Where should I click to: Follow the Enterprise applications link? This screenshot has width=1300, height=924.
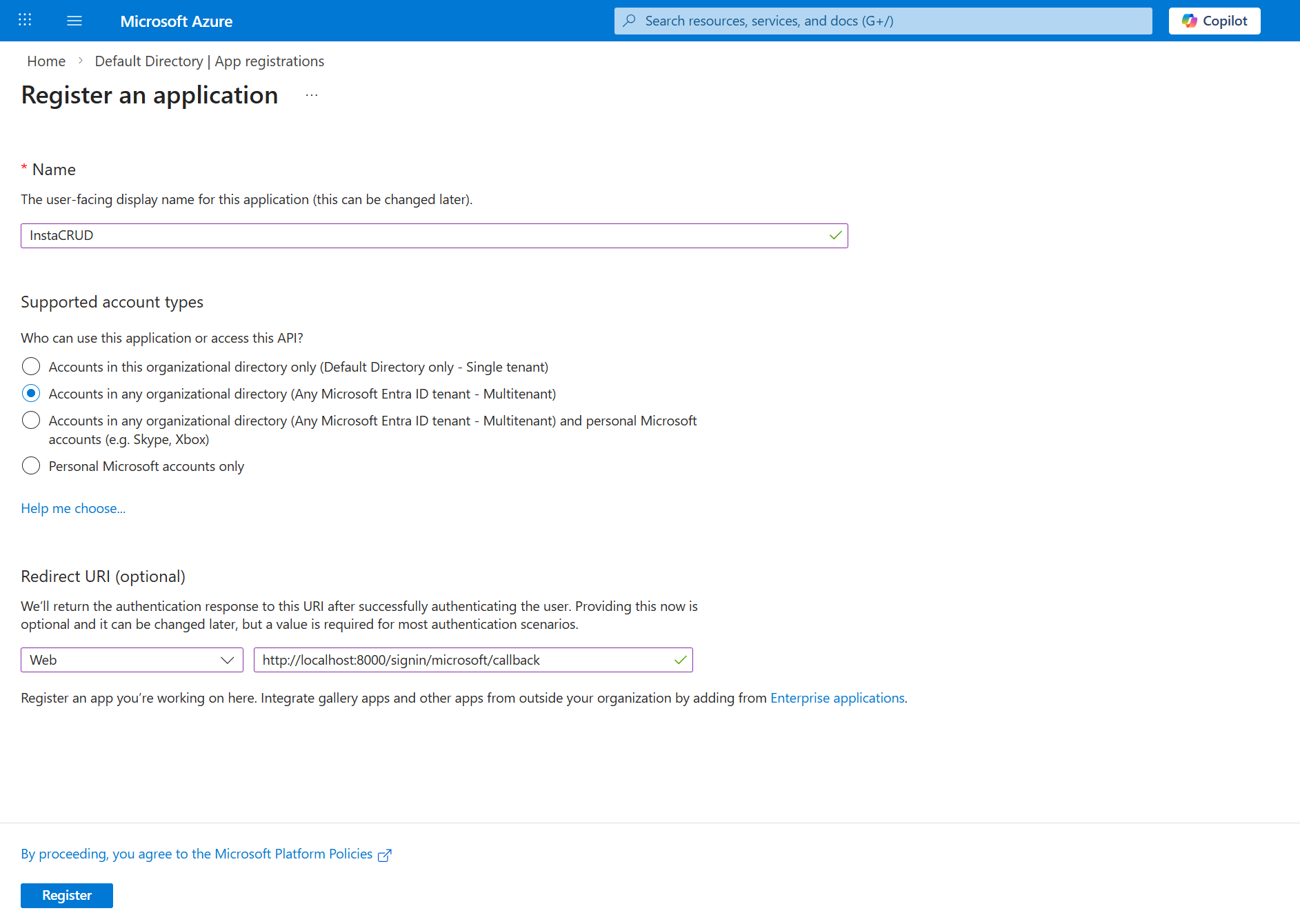[x=837, y=698]
